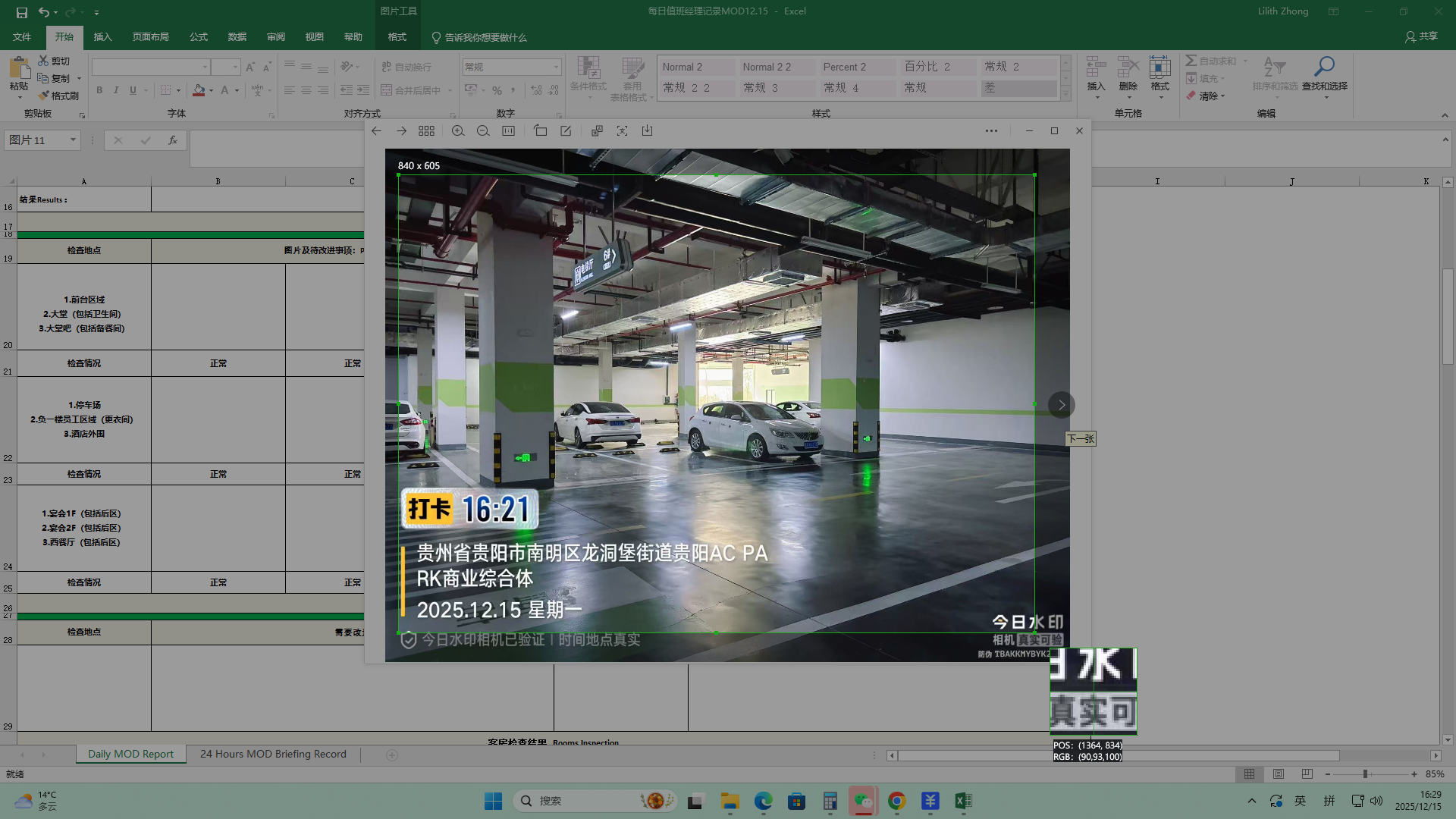Screen dimensions: 1456x819
Task: Click the 共享 share button
Action: (x=1421, y=36)
